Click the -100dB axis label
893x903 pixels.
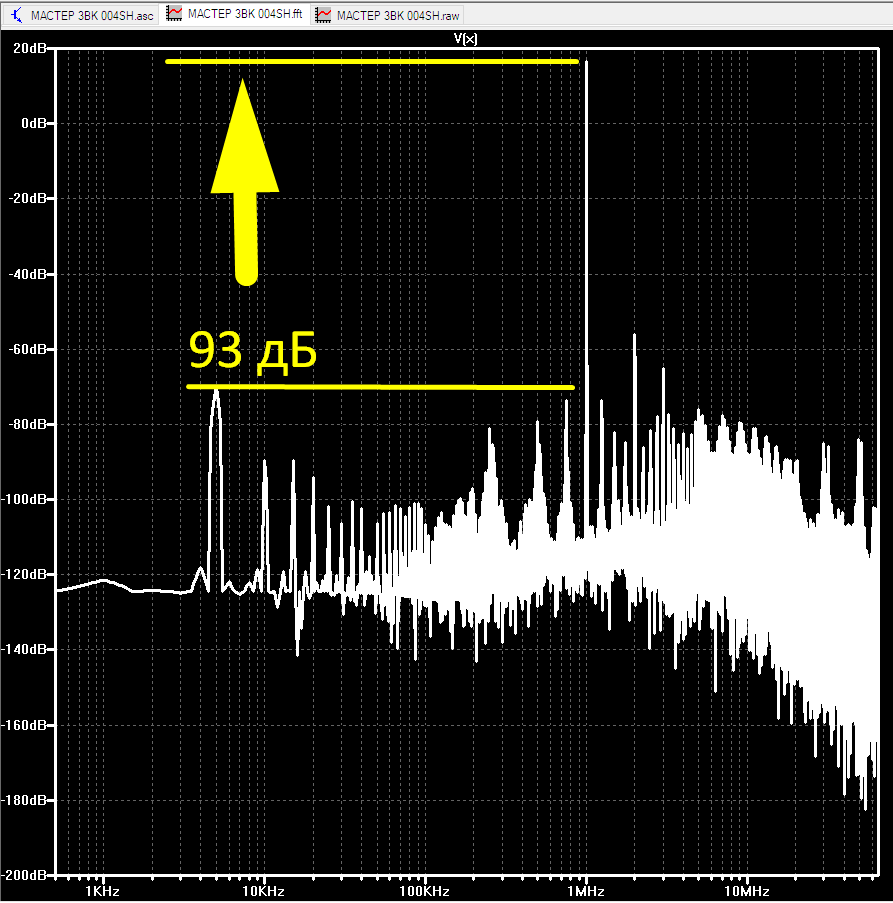pos(25,499)
